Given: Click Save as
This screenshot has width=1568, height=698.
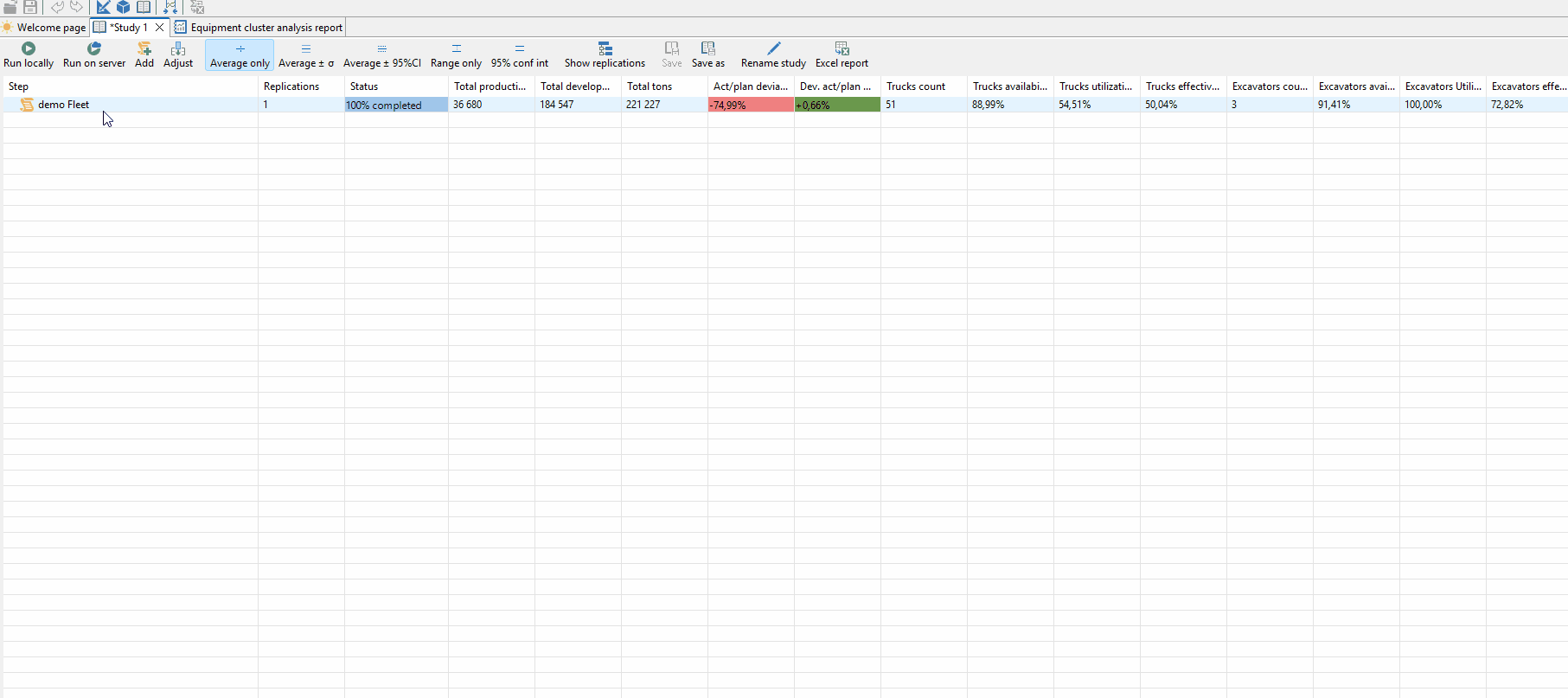Looking at the screenshot, I should tap(708, 55).
